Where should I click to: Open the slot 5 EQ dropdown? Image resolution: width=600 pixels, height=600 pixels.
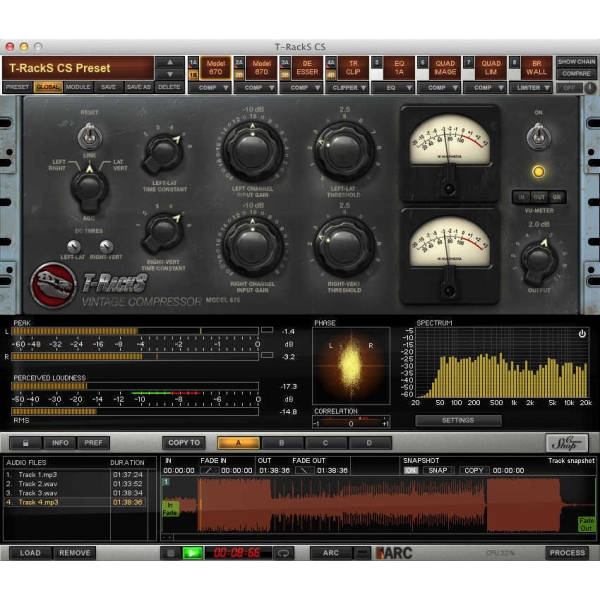[x=393, y=88]
